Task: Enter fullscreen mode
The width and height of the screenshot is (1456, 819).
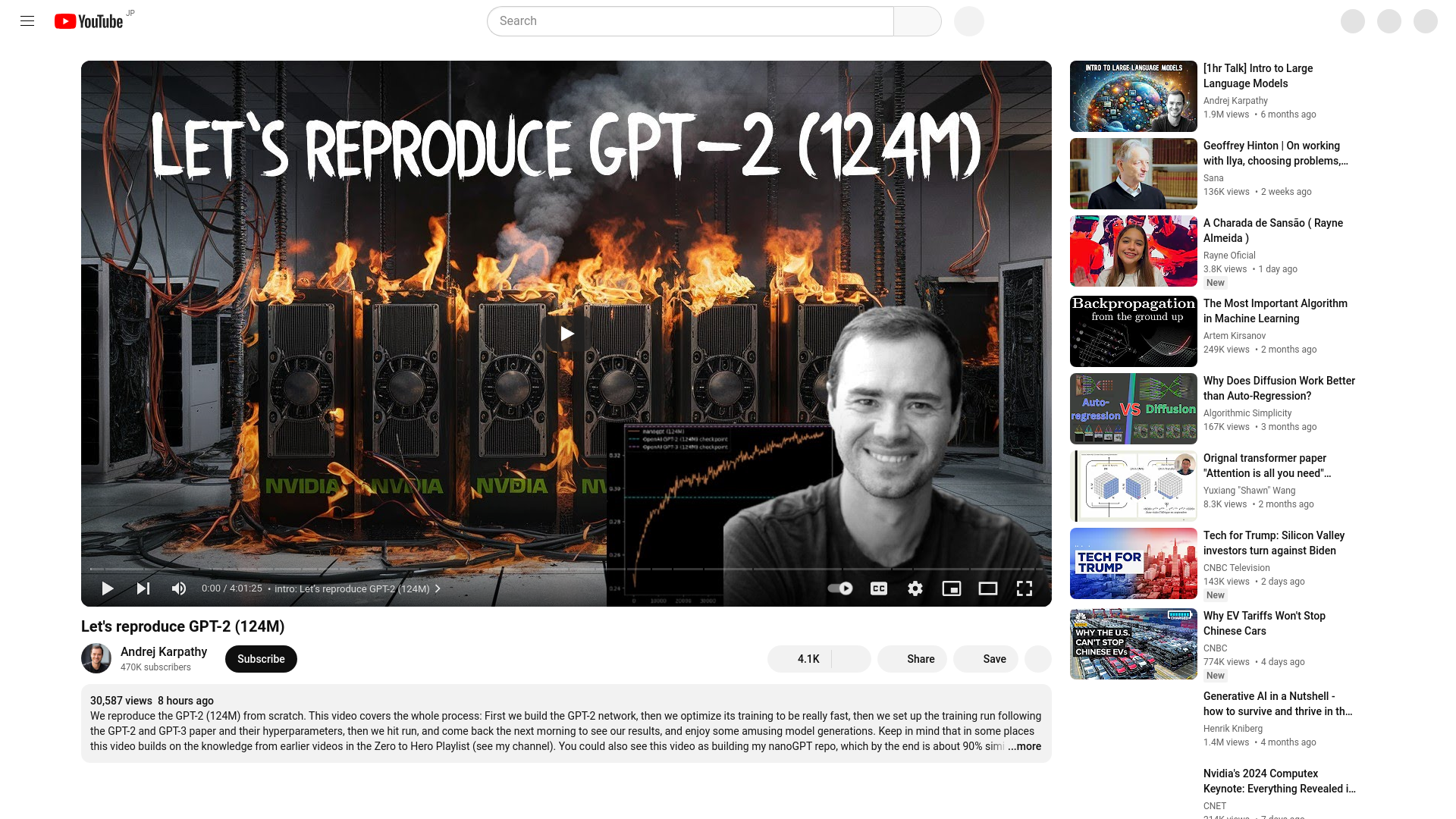Action: point(1025,588)
